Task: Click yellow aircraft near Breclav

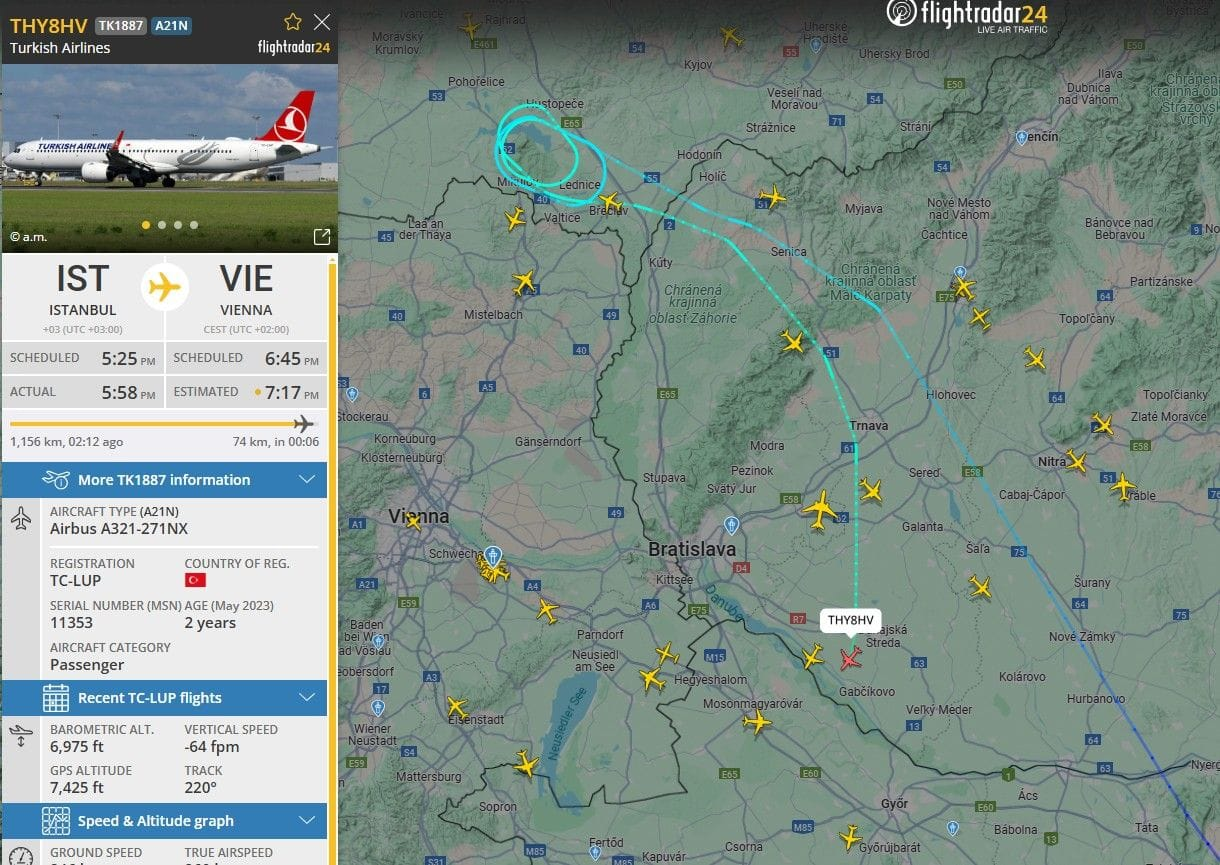Action: tap(609, 202)
